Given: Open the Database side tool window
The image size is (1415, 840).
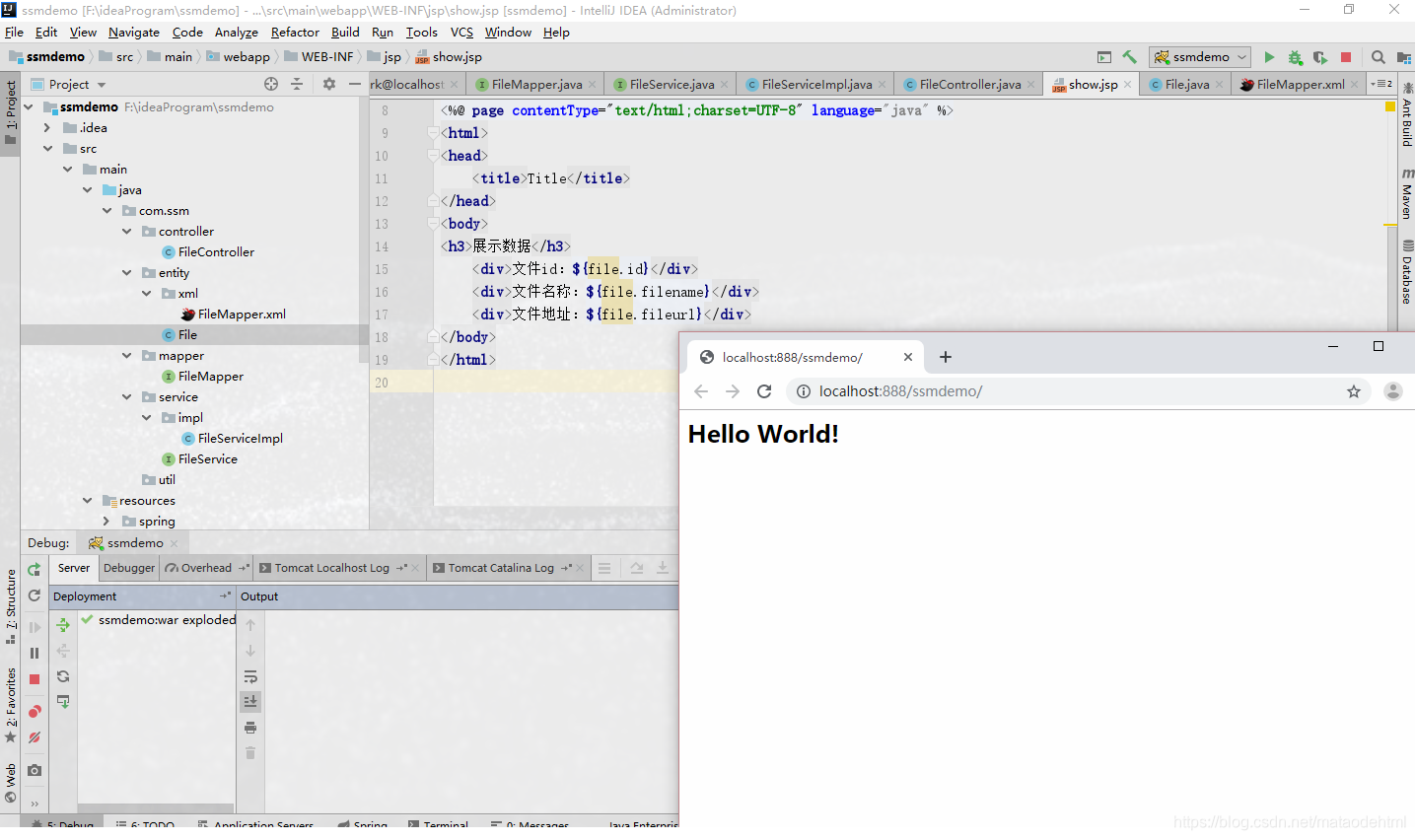Looking at the screenshot, I should pyautogui.click(x=1407, y=272).
